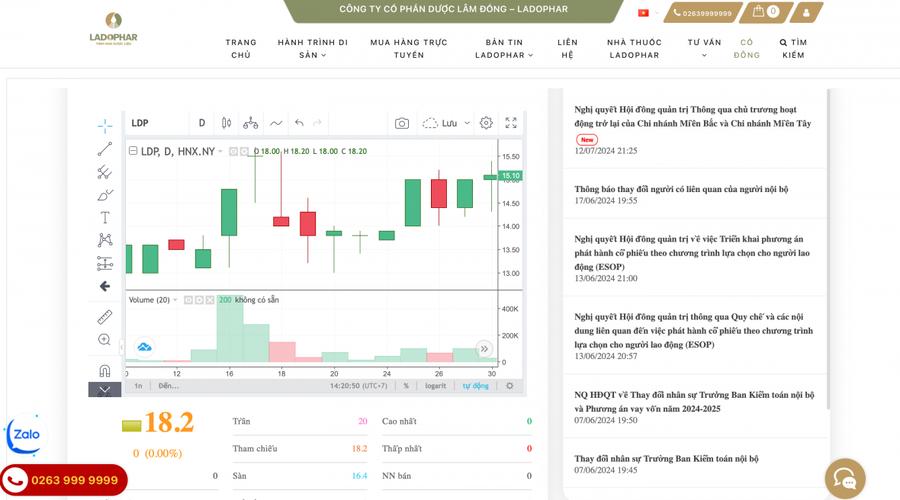Open Volume indicator settings
Image resolution: width=900 pixels, height=500 pixels.
point(199,300)
